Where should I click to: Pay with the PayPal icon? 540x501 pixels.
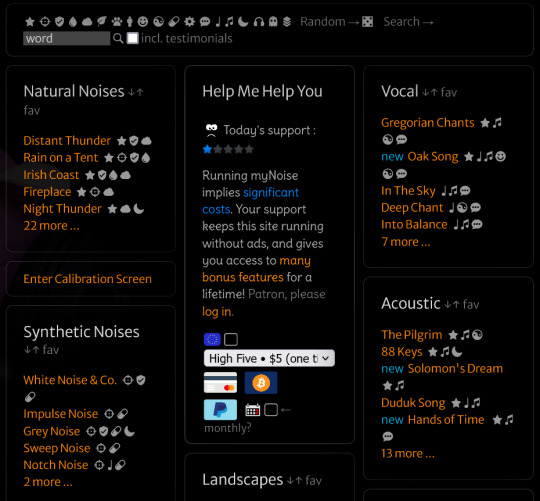tap(220, 409)
